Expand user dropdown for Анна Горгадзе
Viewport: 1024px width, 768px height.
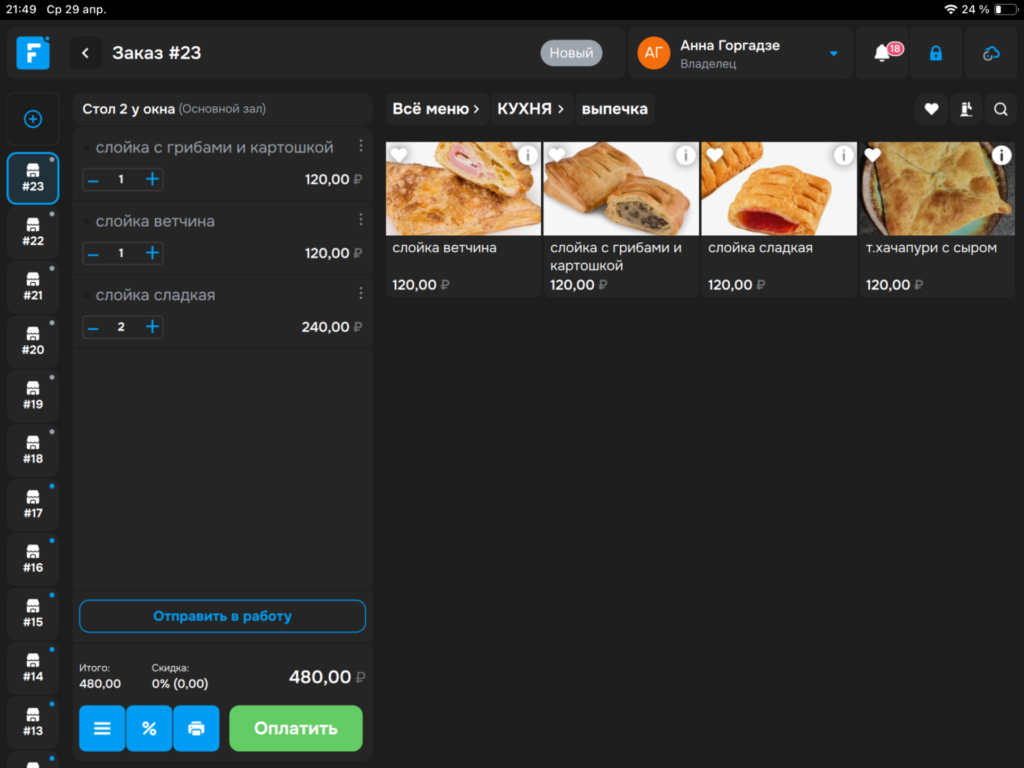(x=833, y=54)
